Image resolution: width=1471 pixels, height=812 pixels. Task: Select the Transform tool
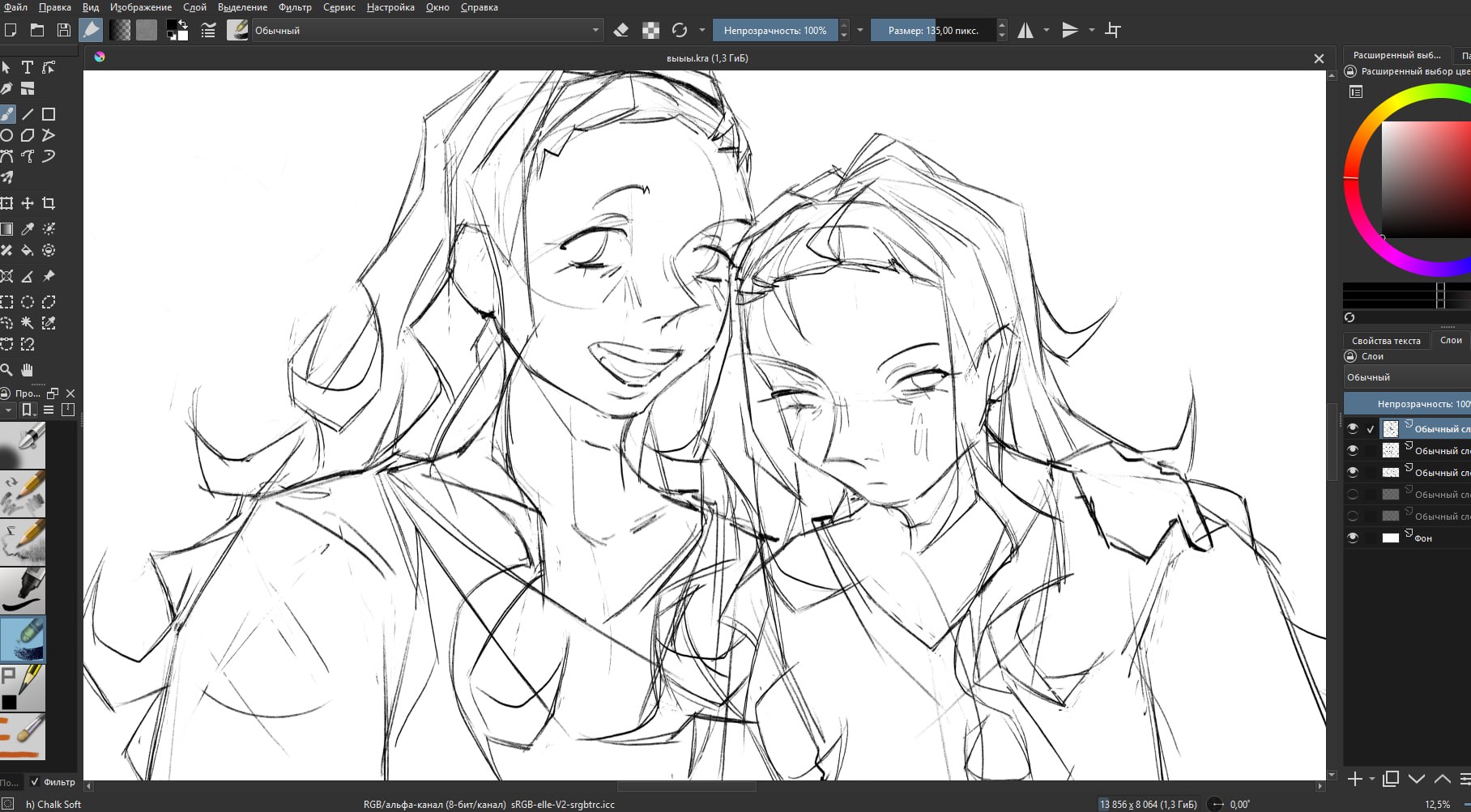7,203
